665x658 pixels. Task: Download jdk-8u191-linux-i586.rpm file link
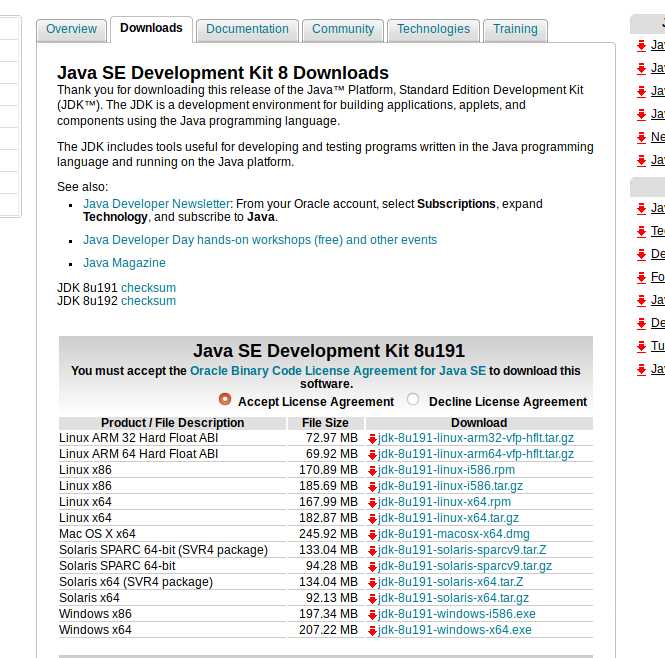click(x=447, y=470)
